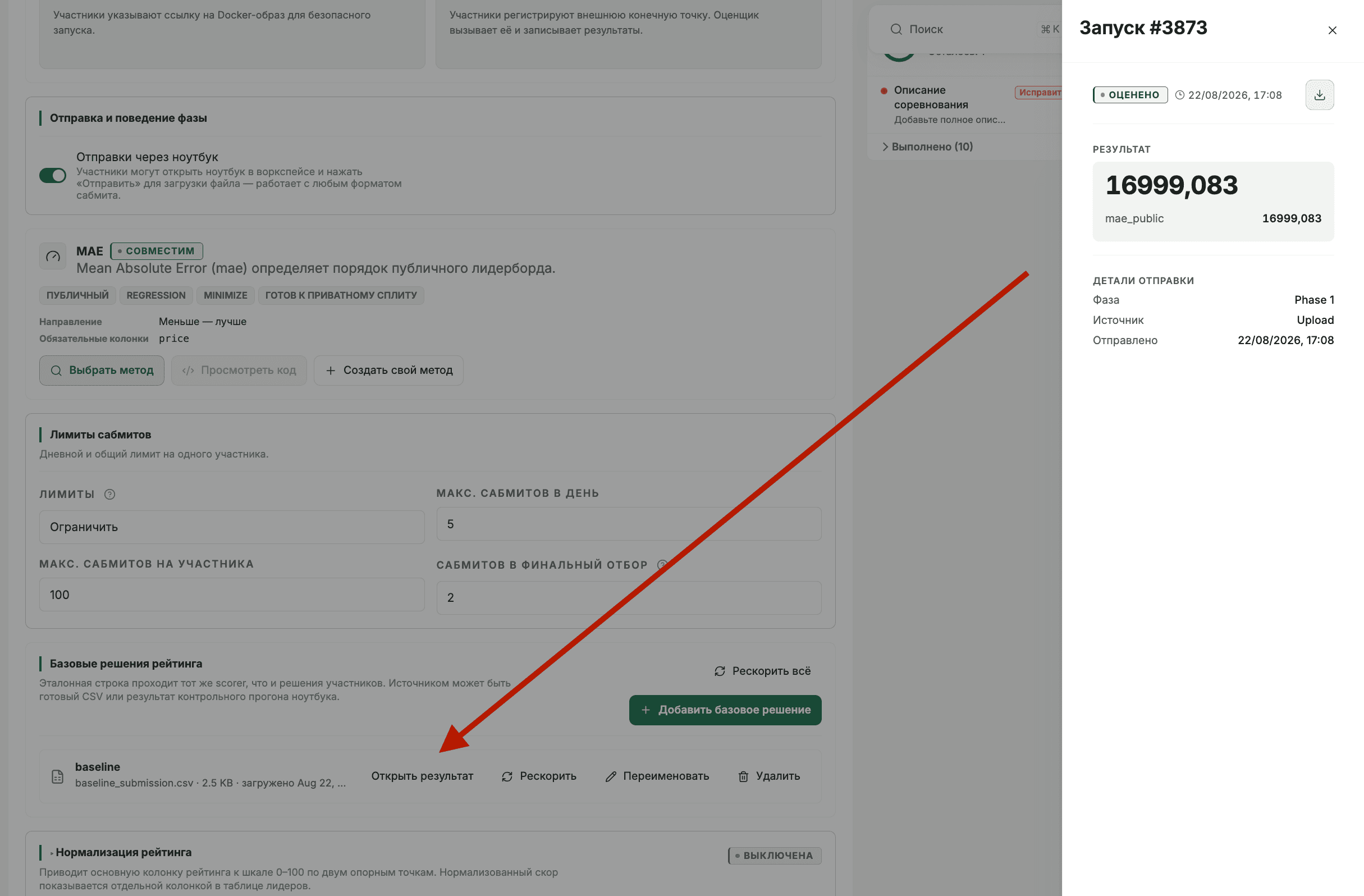Click the Phase 1 value
The width and height of the screenshot is (1364, 896).
(1313, 300)
